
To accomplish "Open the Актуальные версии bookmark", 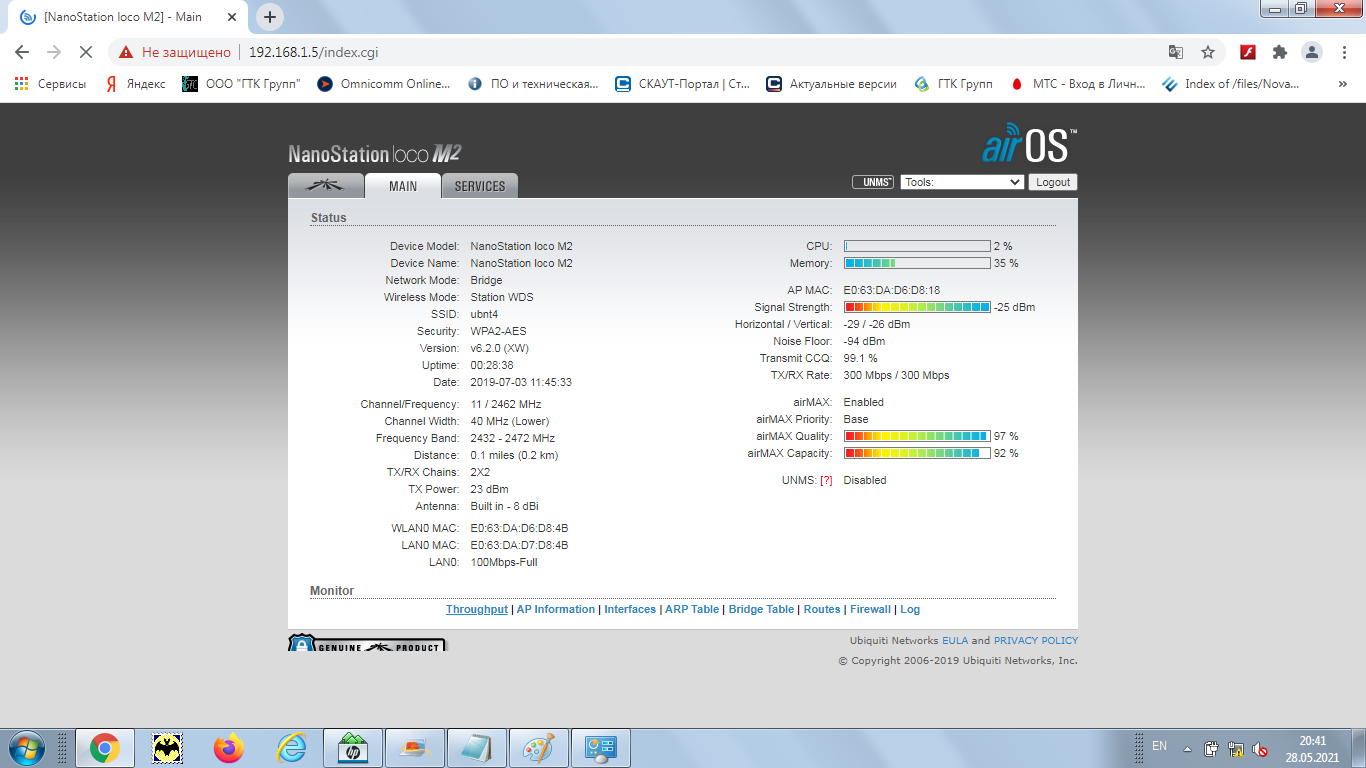I will click(x=832, y=84).
